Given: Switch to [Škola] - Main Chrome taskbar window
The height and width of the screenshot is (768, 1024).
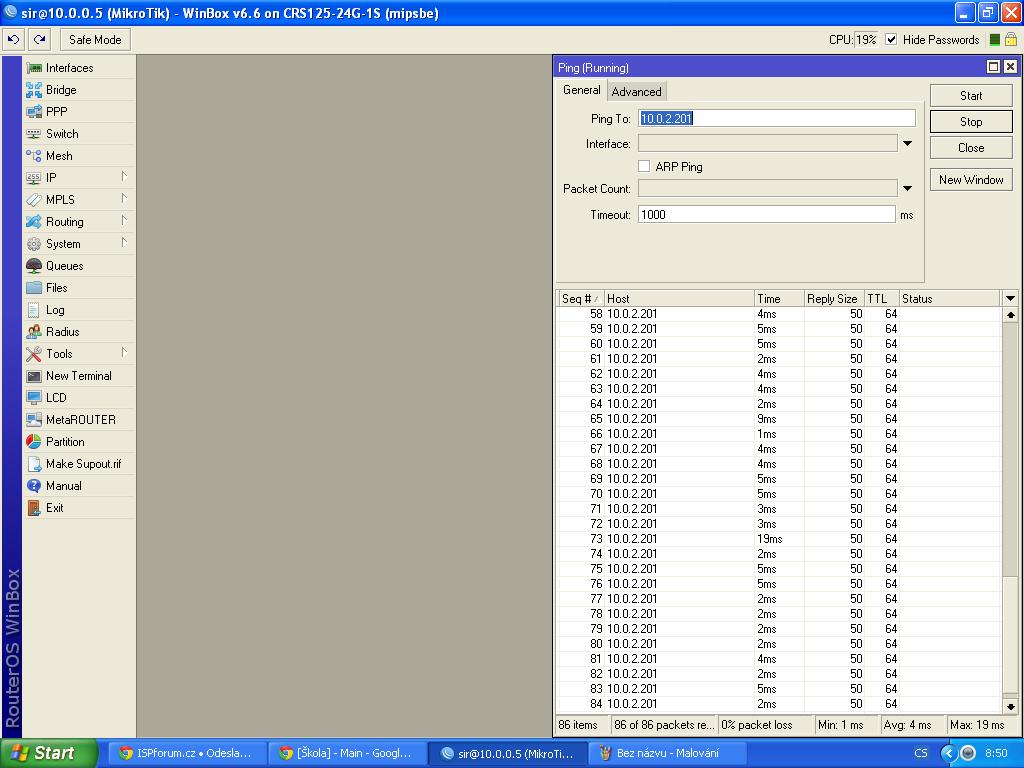Looking at the screenshot, I should [x=347, y=753].
